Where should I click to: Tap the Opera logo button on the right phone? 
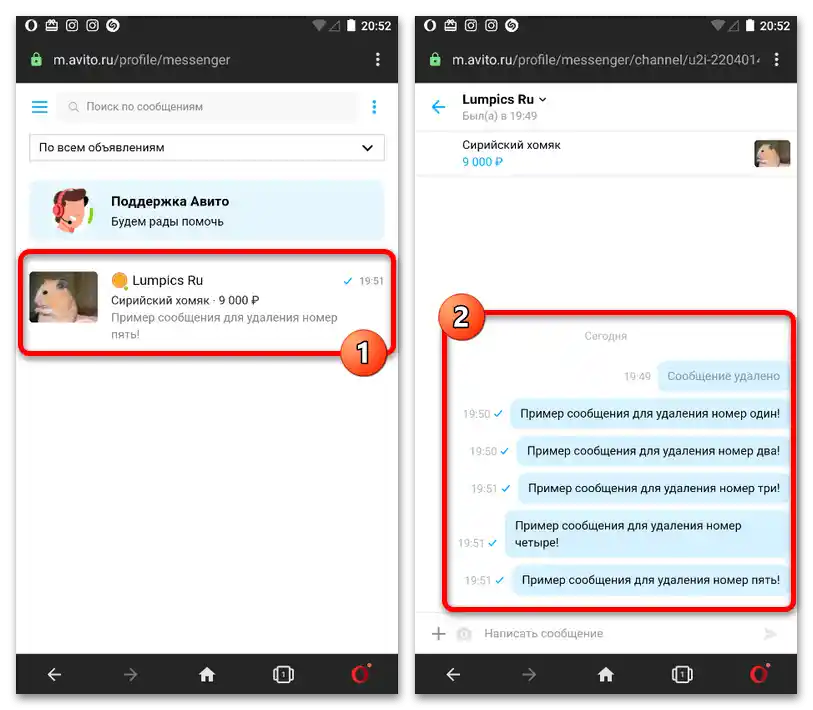pyautogui.click(x=759, y=674)
